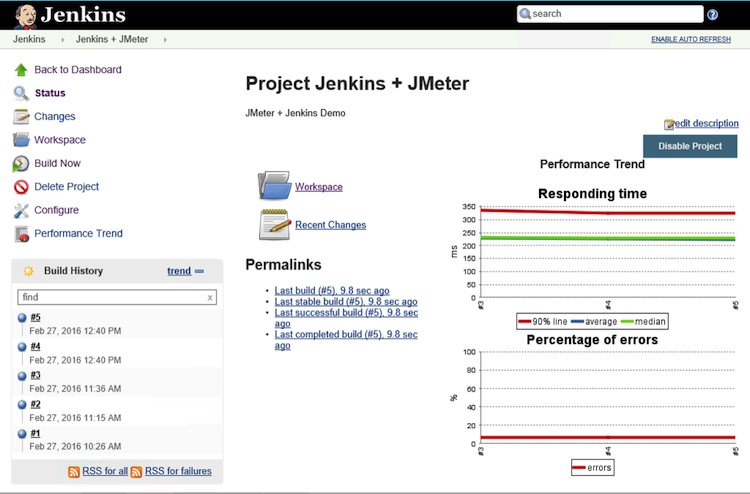
Task: Open Jenkins breadcrumb link
Action: [x=29, y=39]
